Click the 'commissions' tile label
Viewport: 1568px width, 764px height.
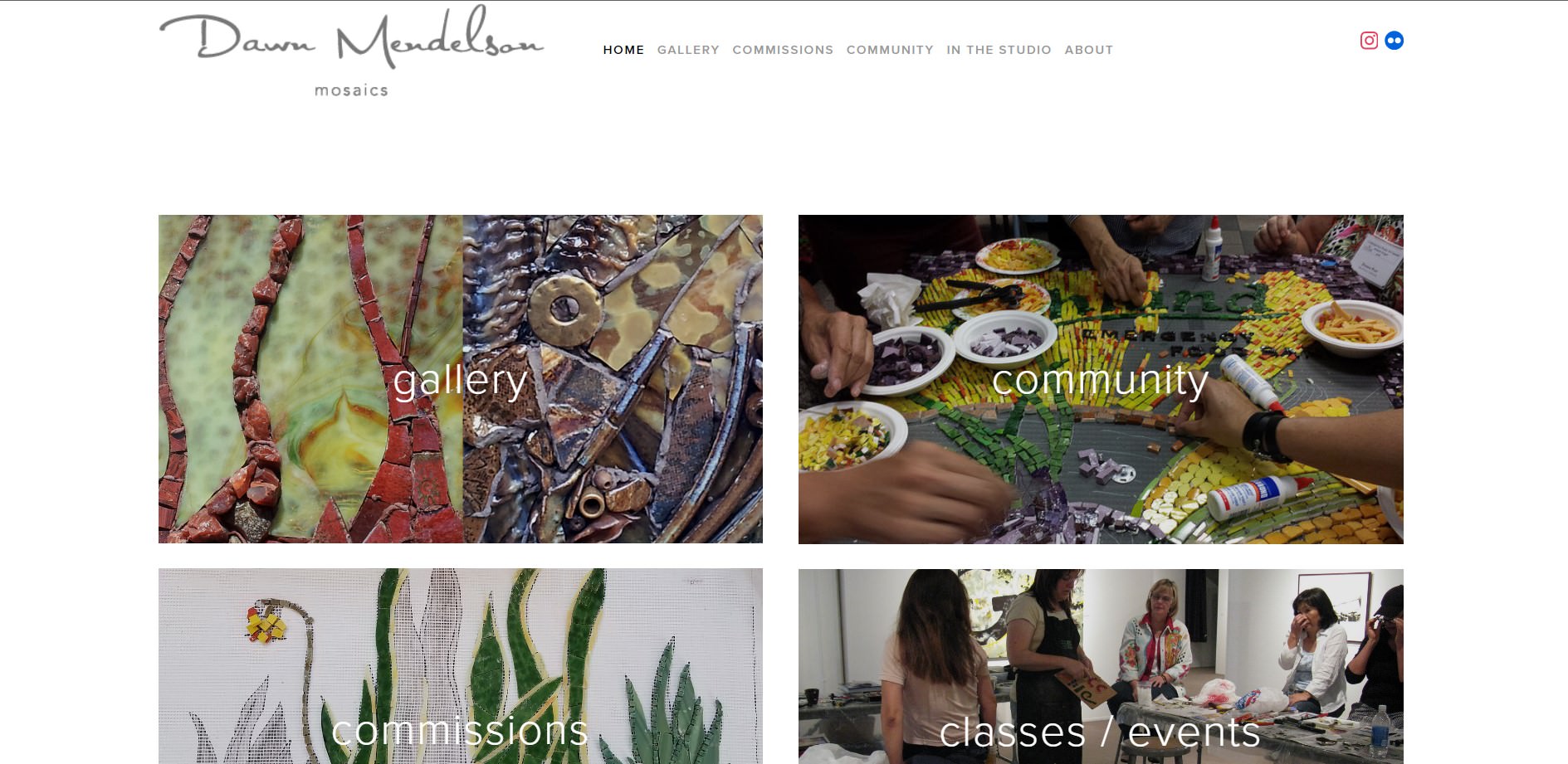click(x=460, y=731)
